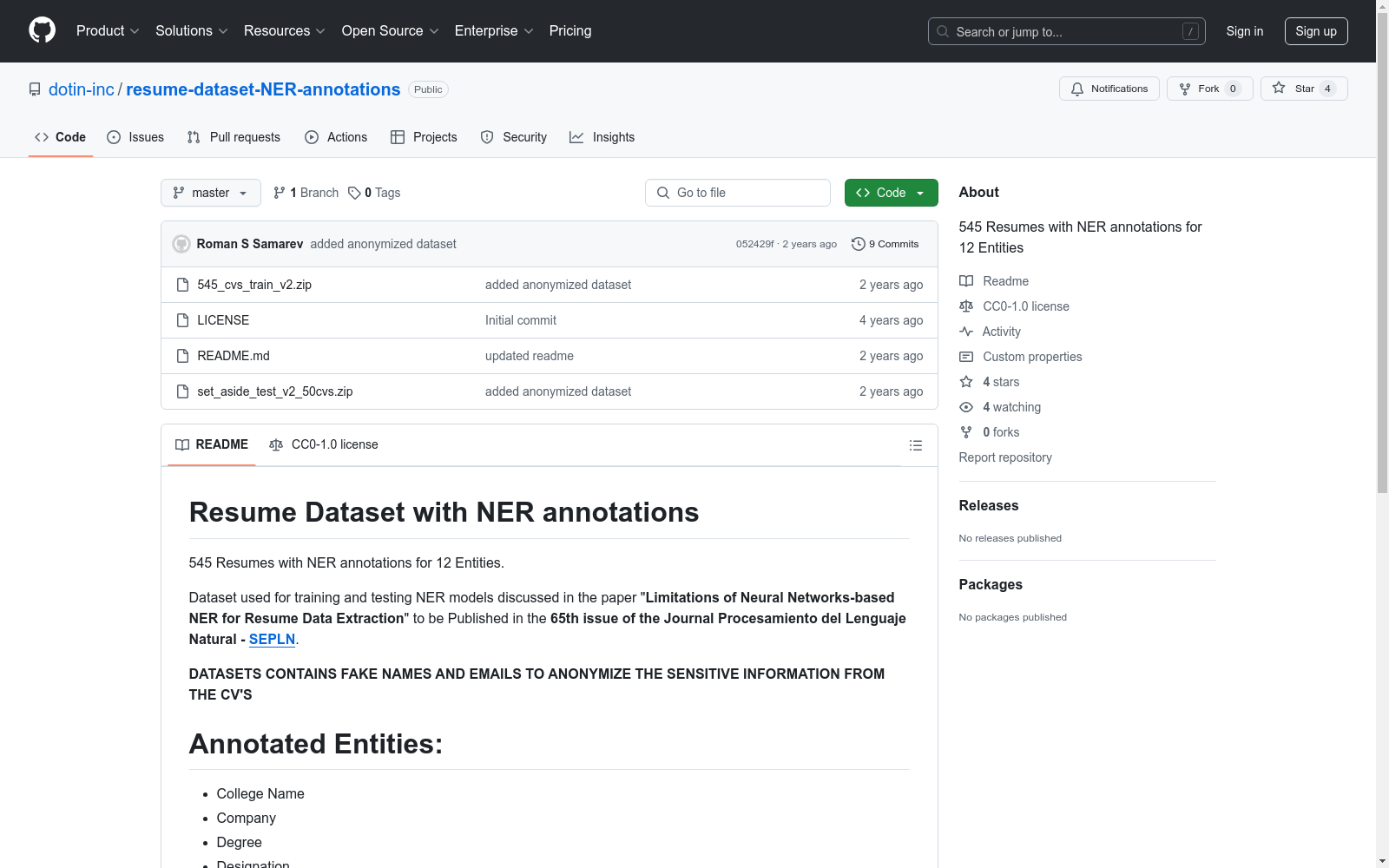Click the Security tab shield icon

point(487,137)
